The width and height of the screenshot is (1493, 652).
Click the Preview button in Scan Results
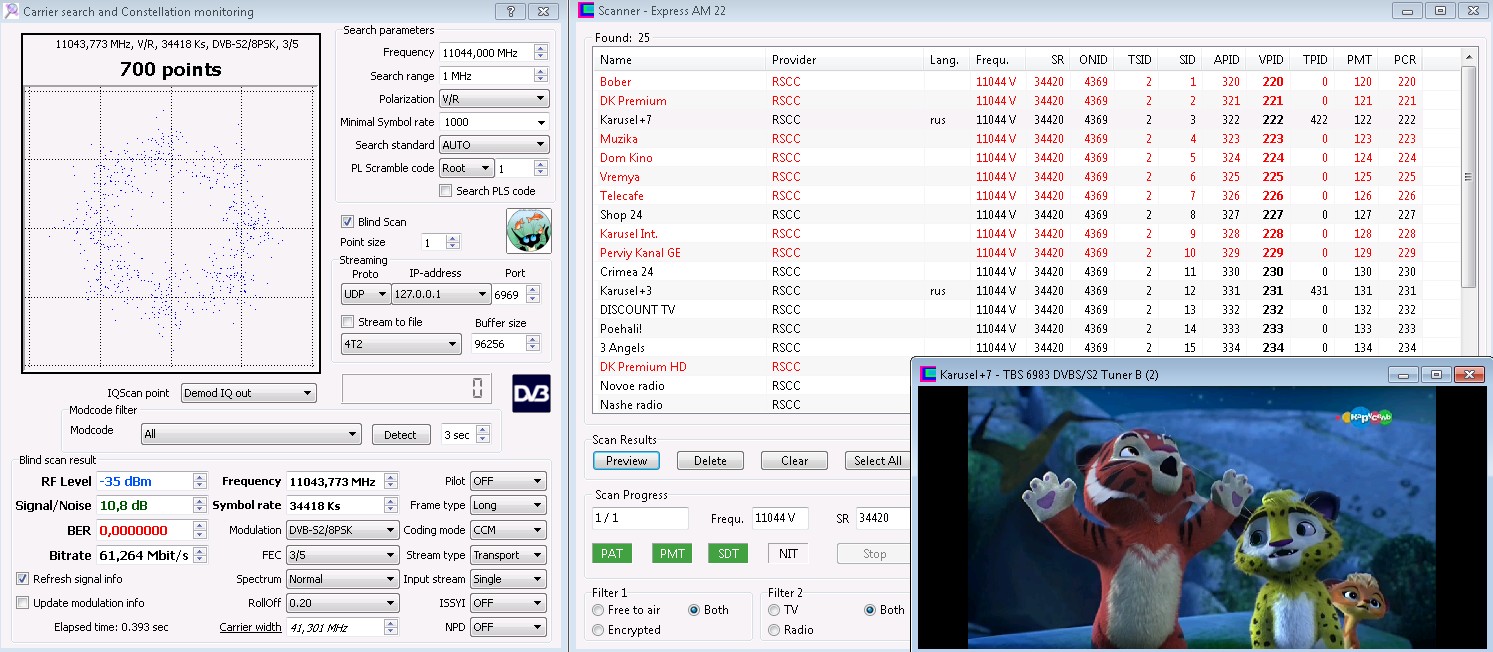pos(627,461)
